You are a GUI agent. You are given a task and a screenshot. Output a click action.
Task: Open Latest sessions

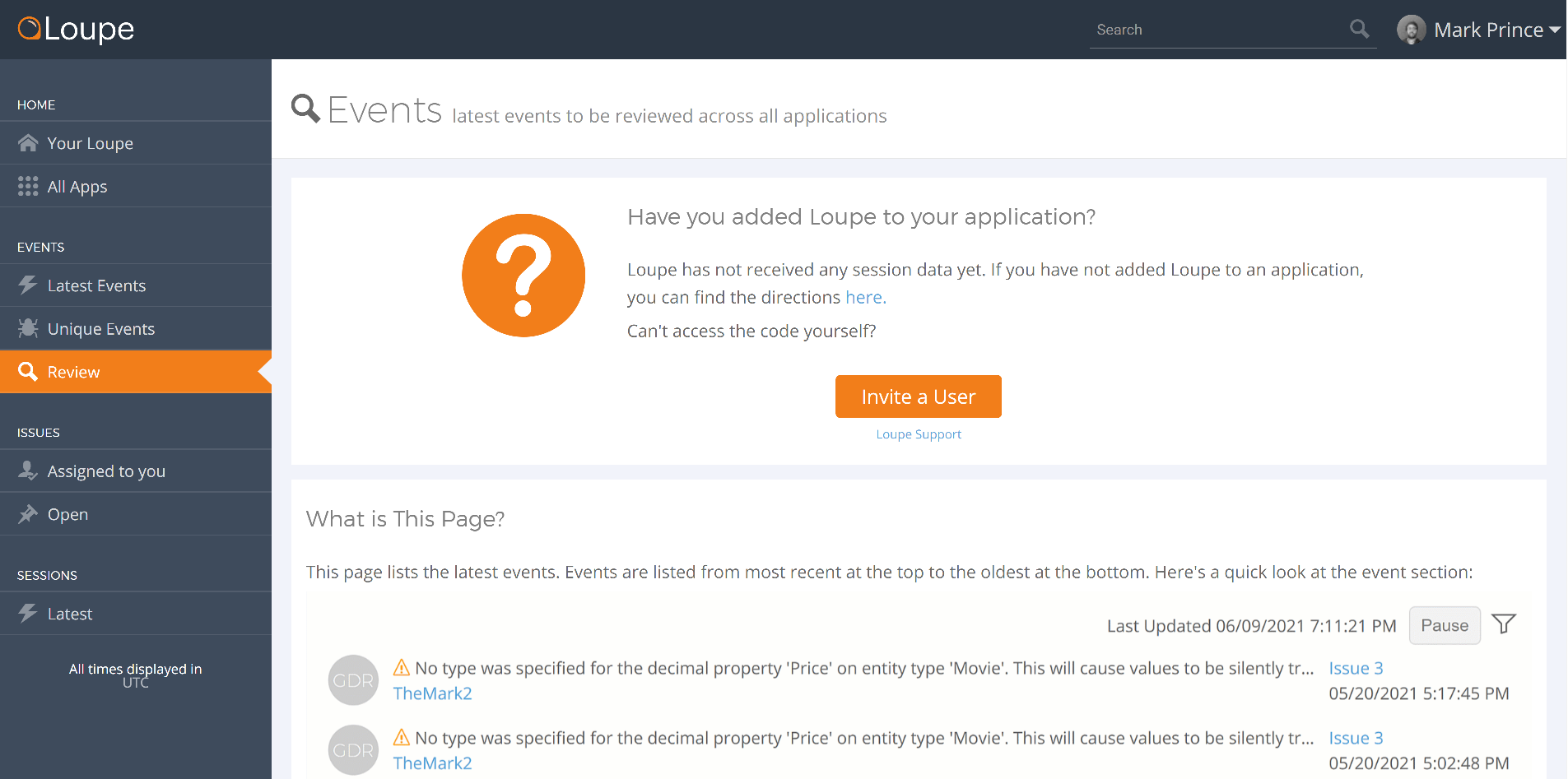pyautogui.click(x=136, y=614)
